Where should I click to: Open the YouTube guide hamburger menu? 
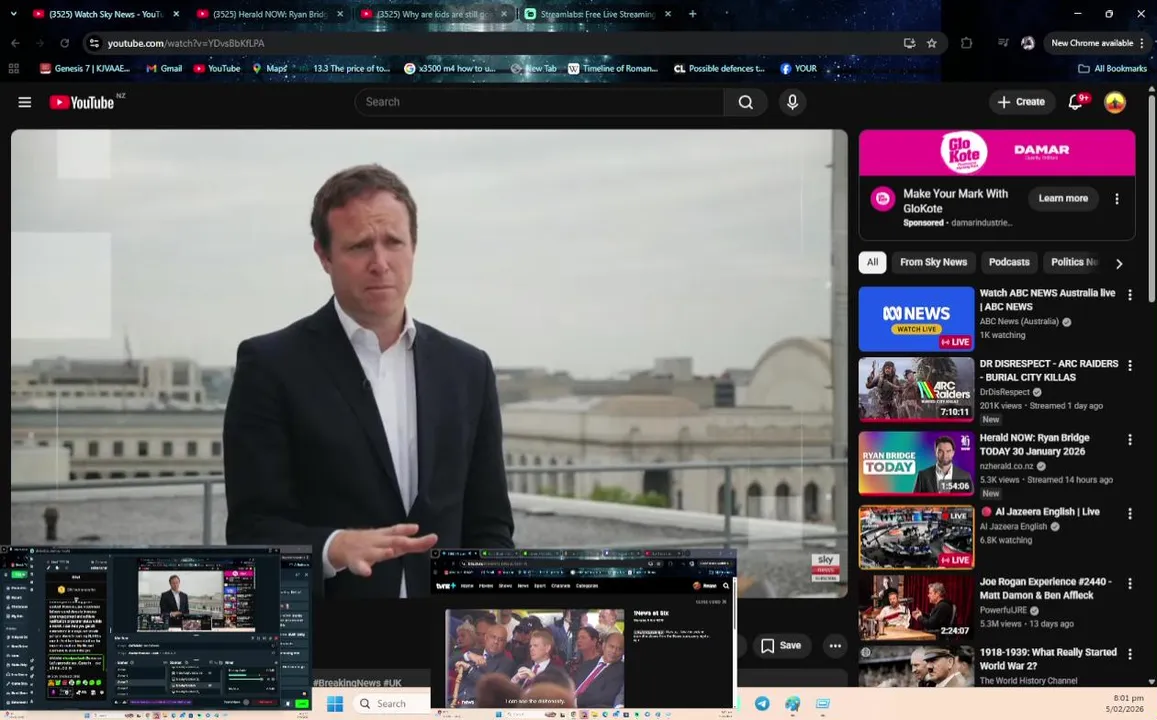tap(24, 102)
